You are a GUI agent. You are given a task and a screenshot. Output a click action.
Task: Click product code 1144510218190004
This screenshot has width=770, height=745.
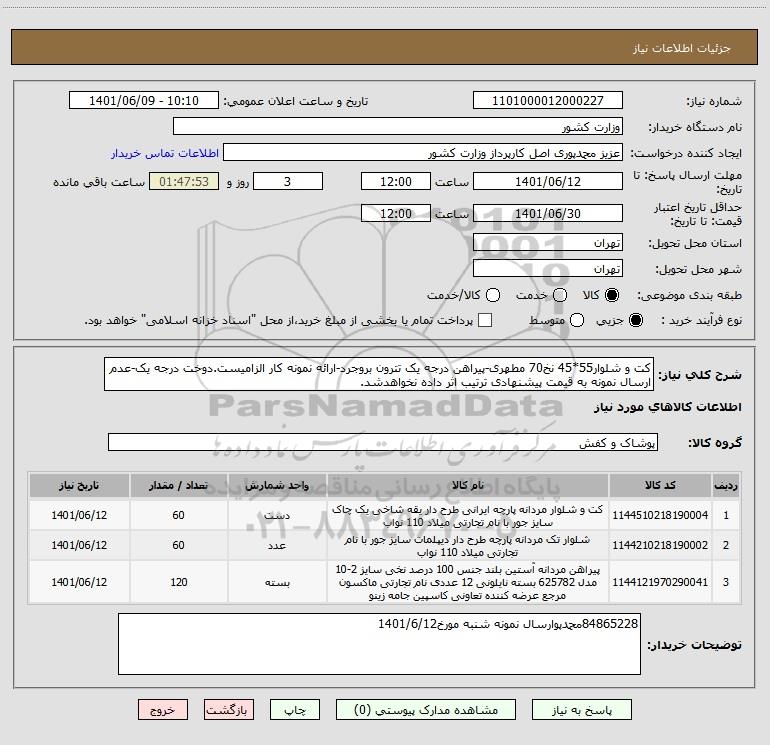point(660,515)
